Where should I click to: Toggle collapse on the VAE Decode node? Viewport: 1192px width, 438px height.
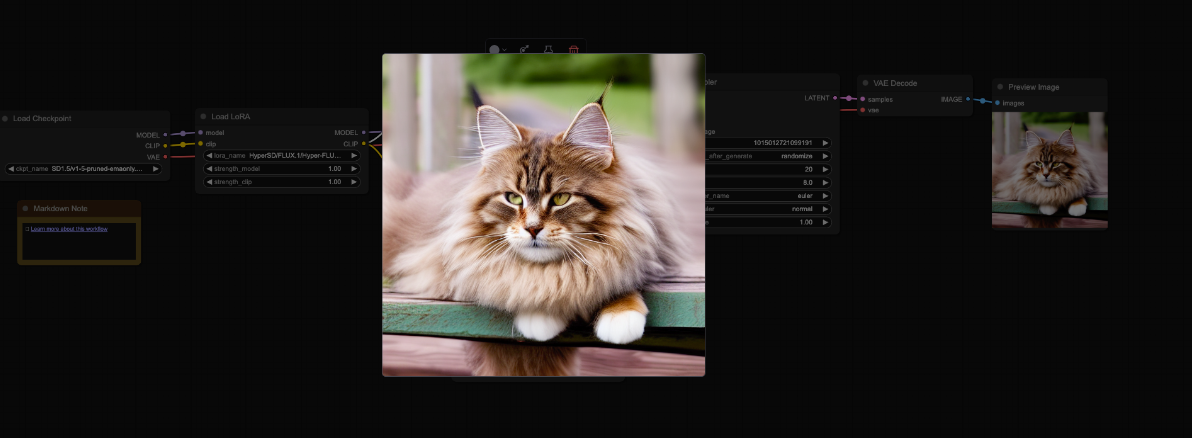[x=865, y=83]
